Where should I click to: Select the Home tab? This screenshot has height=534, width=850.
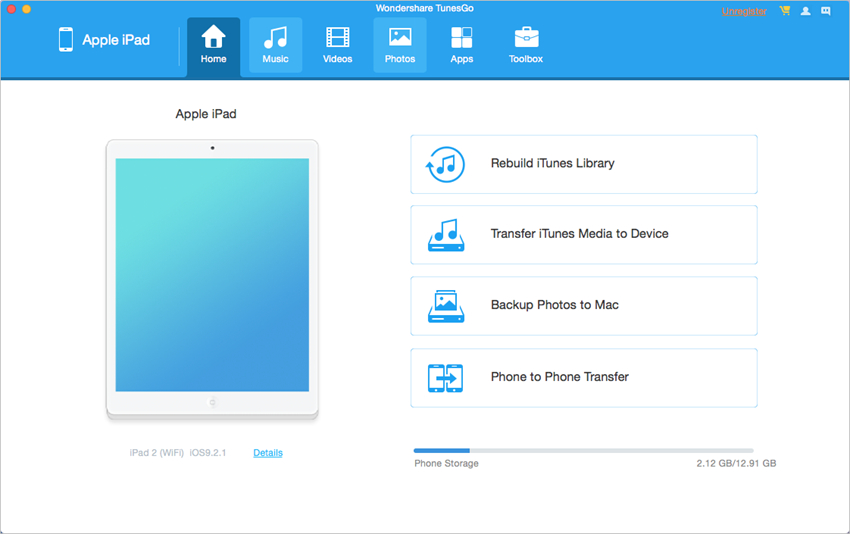[213, 46]
